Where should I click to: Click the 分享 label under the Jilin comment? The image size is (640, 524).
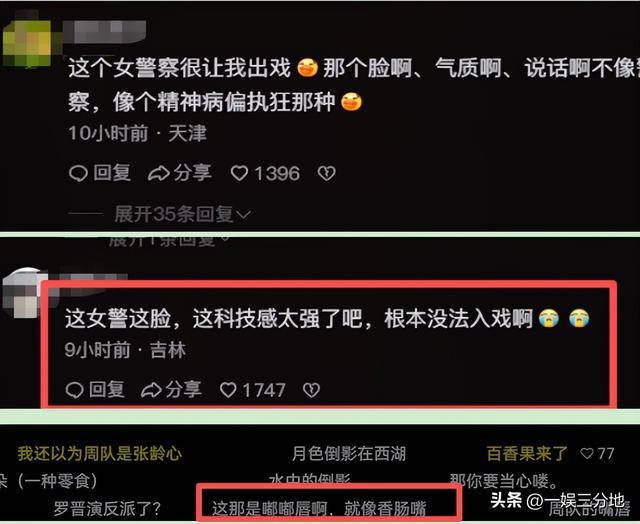point(183,390)
